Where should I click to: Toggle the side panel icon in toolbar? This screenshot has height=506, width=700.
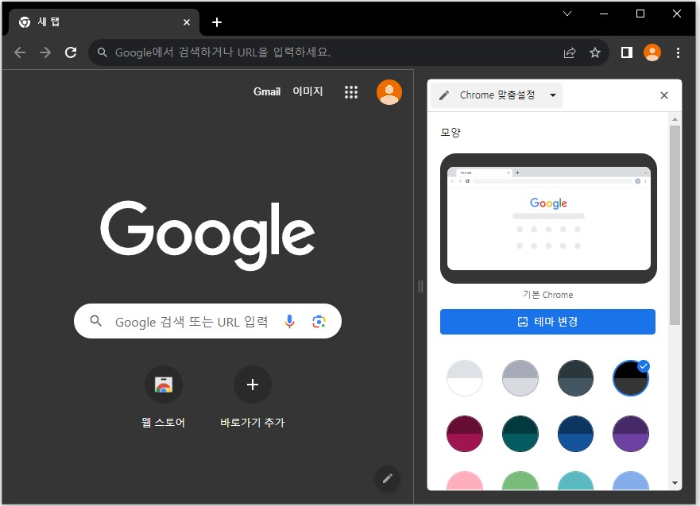pyautogui.click(x=626, y=53)
